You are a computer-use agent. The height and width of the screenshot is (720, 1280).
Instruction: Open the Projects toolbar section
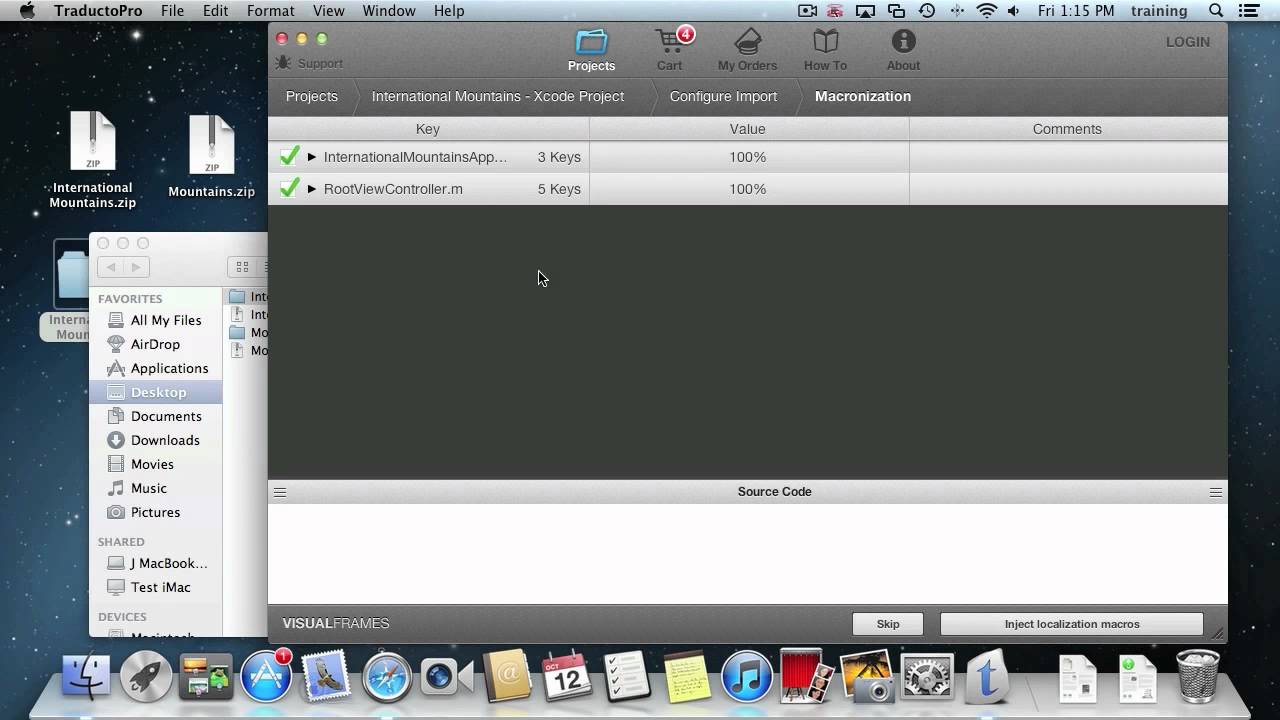pyautogui.click(x=591, y=50)
